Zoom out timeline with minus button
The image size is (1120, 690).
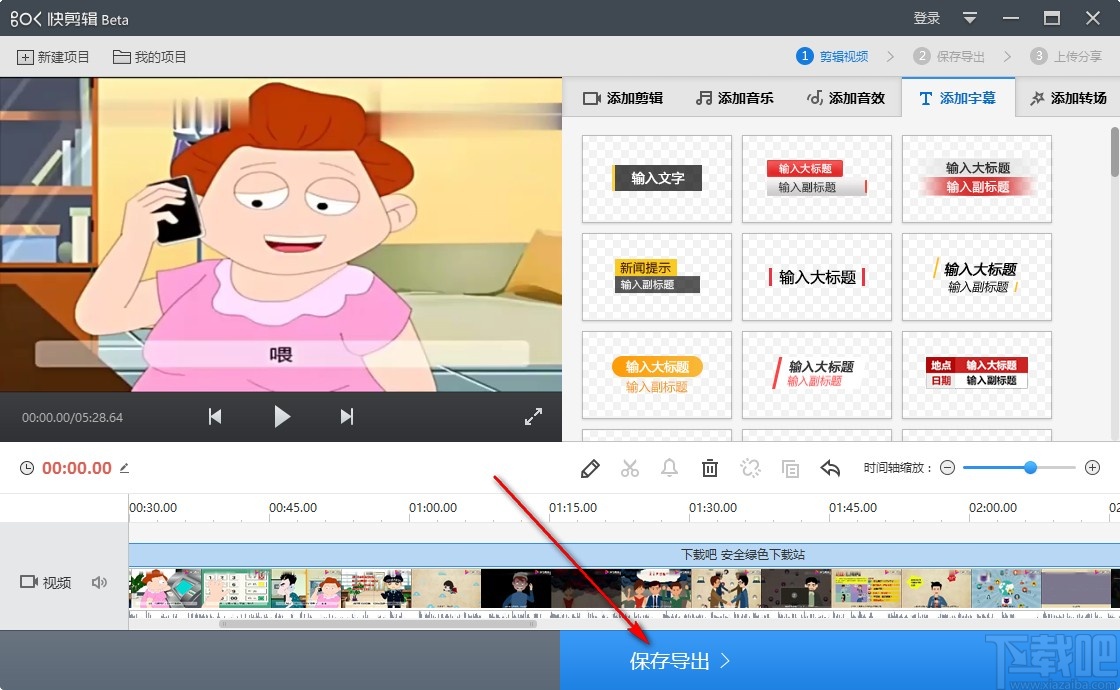947,468
